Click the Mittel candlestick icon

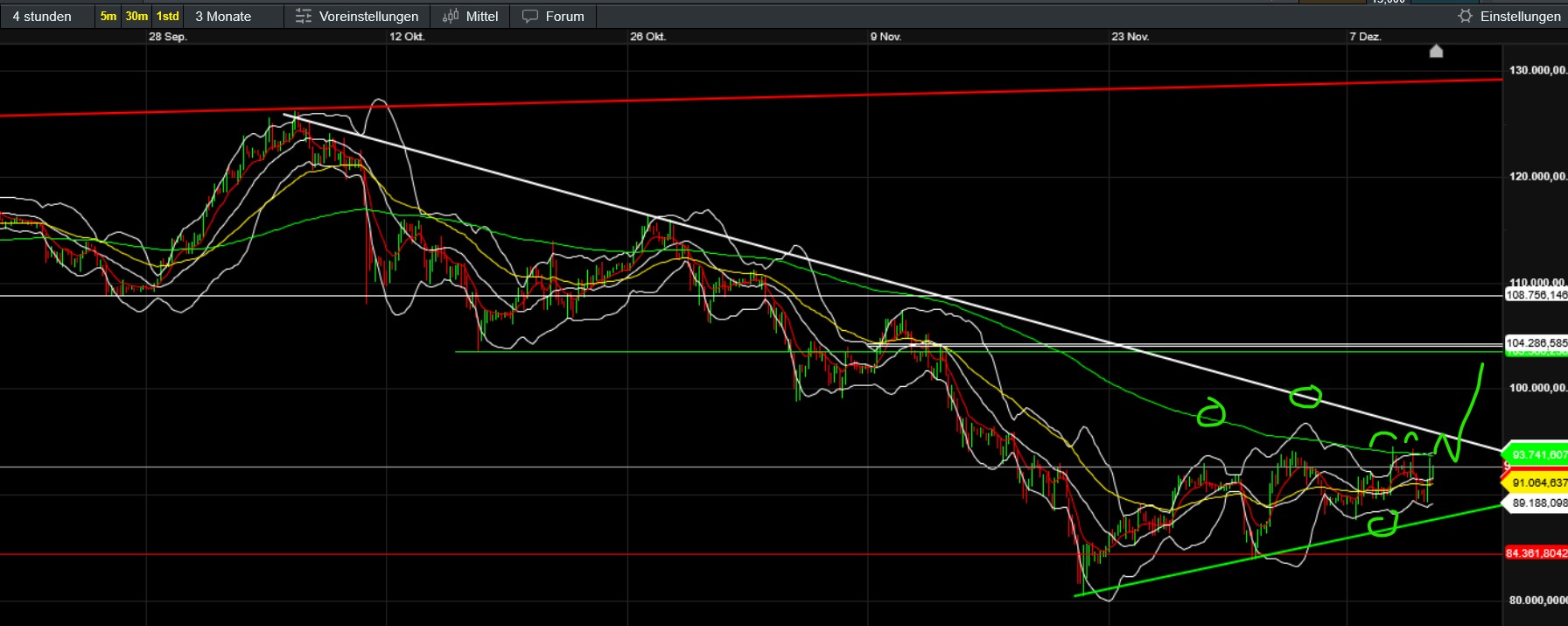coord(451,17)
